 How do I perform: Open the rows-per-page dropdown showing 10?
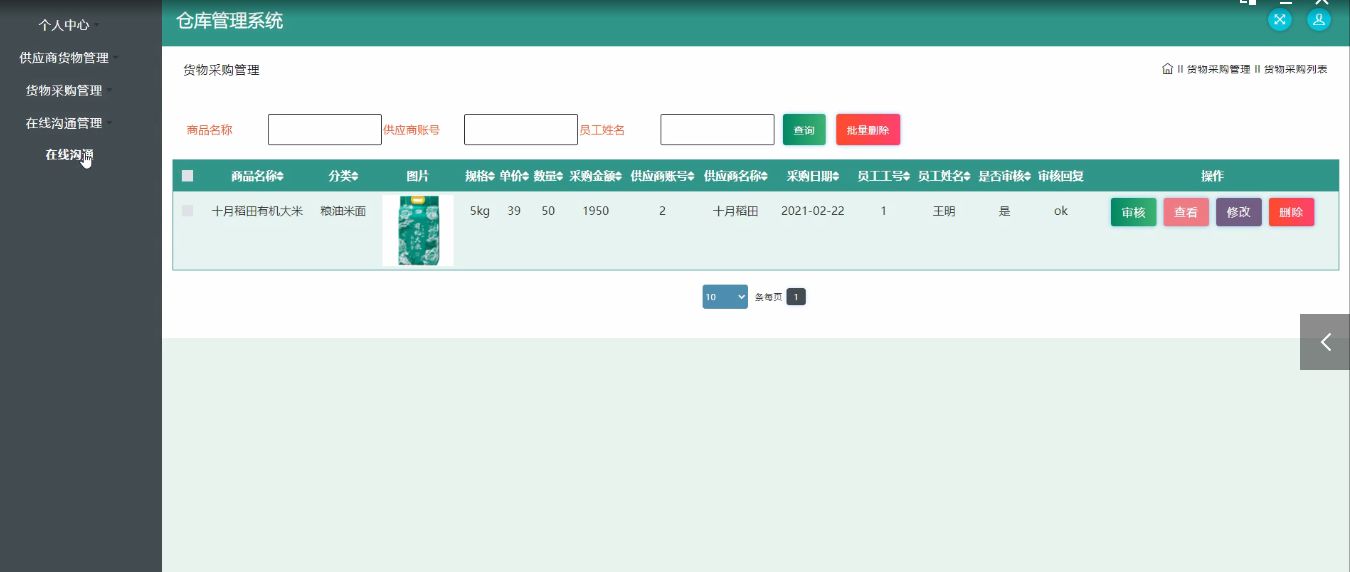tap(725, 297)
